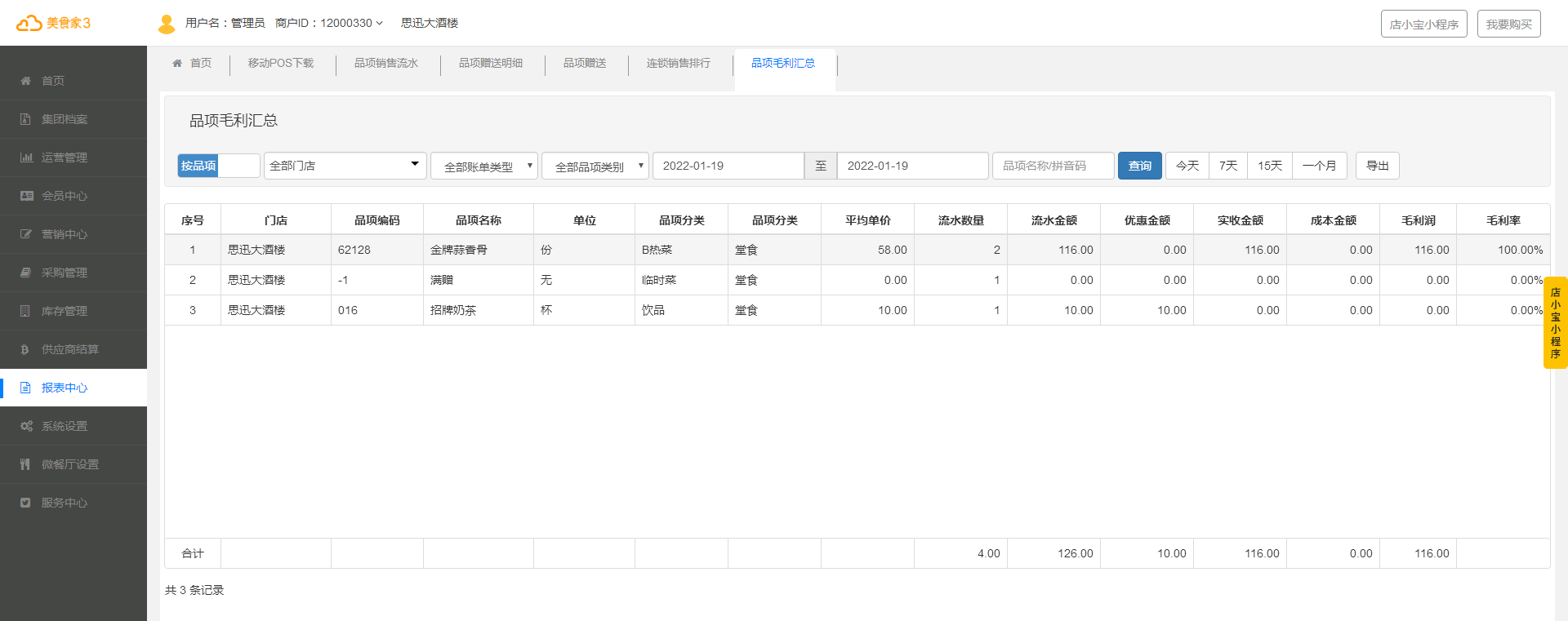Click the 金牌蒜香骨 cell
The height and width of the screenshot is (621, 1568).
click(x=479, y=250)
